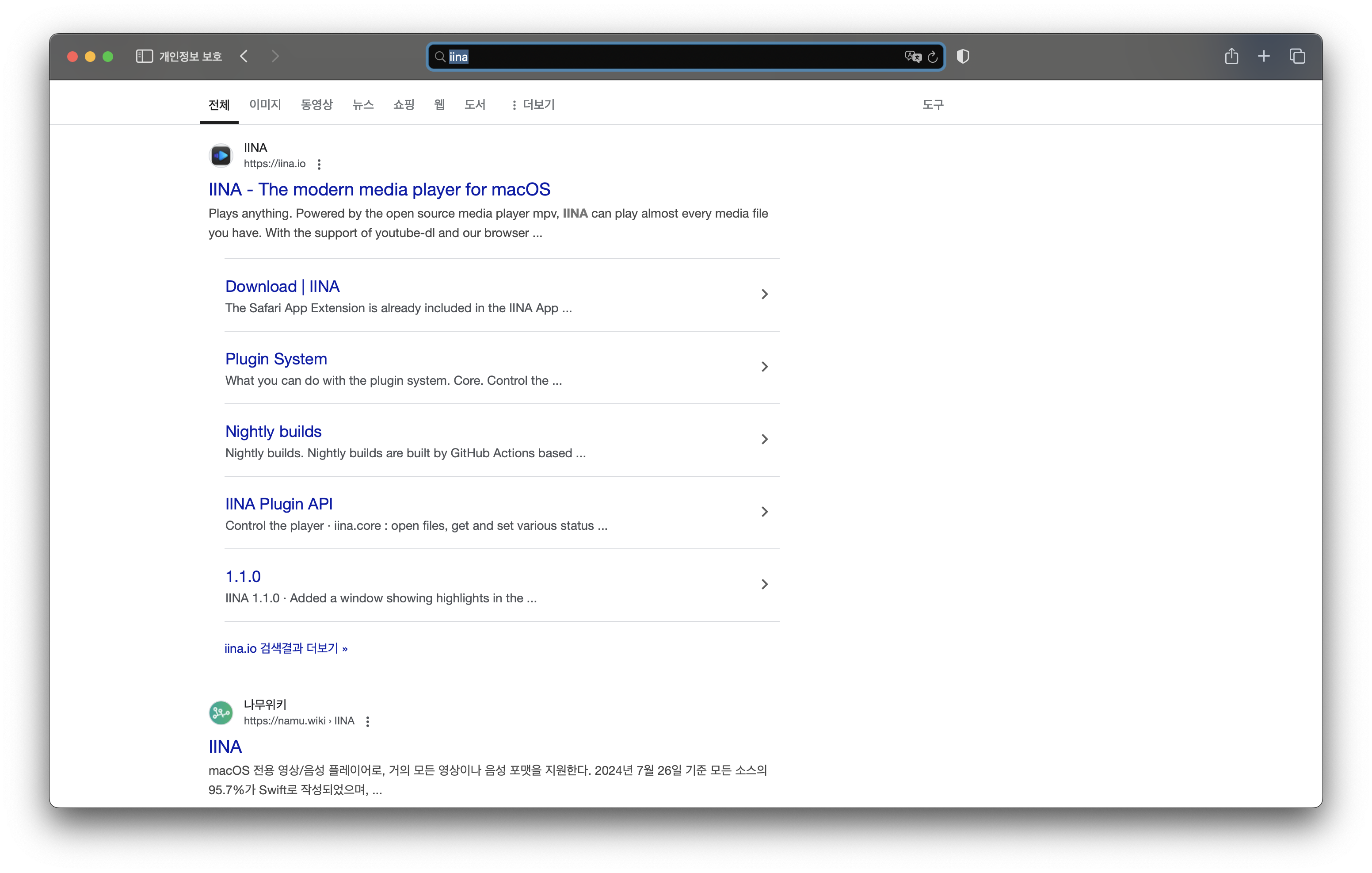The height and width of the screenshot is (873, 1372).
Task: Click the address bar search field
Action: (x=672, y=57)
